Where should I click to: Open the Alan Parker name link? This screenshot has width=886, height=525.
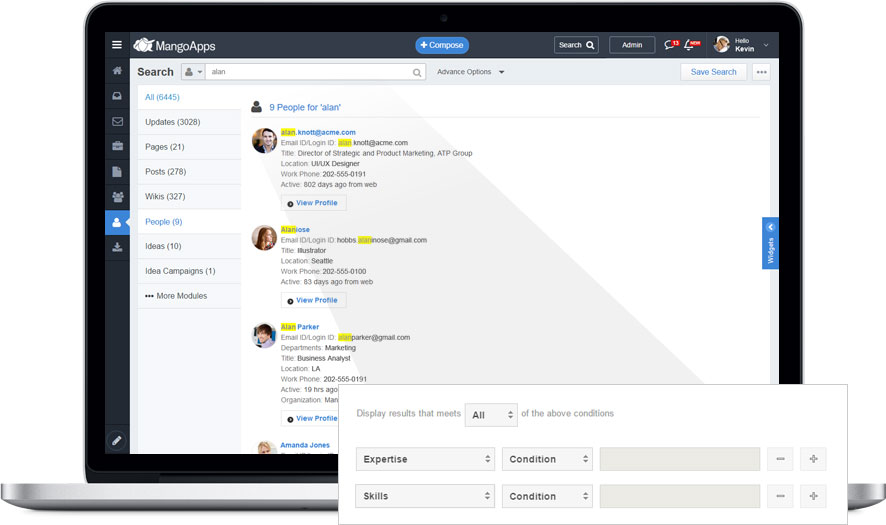(300, 327)
